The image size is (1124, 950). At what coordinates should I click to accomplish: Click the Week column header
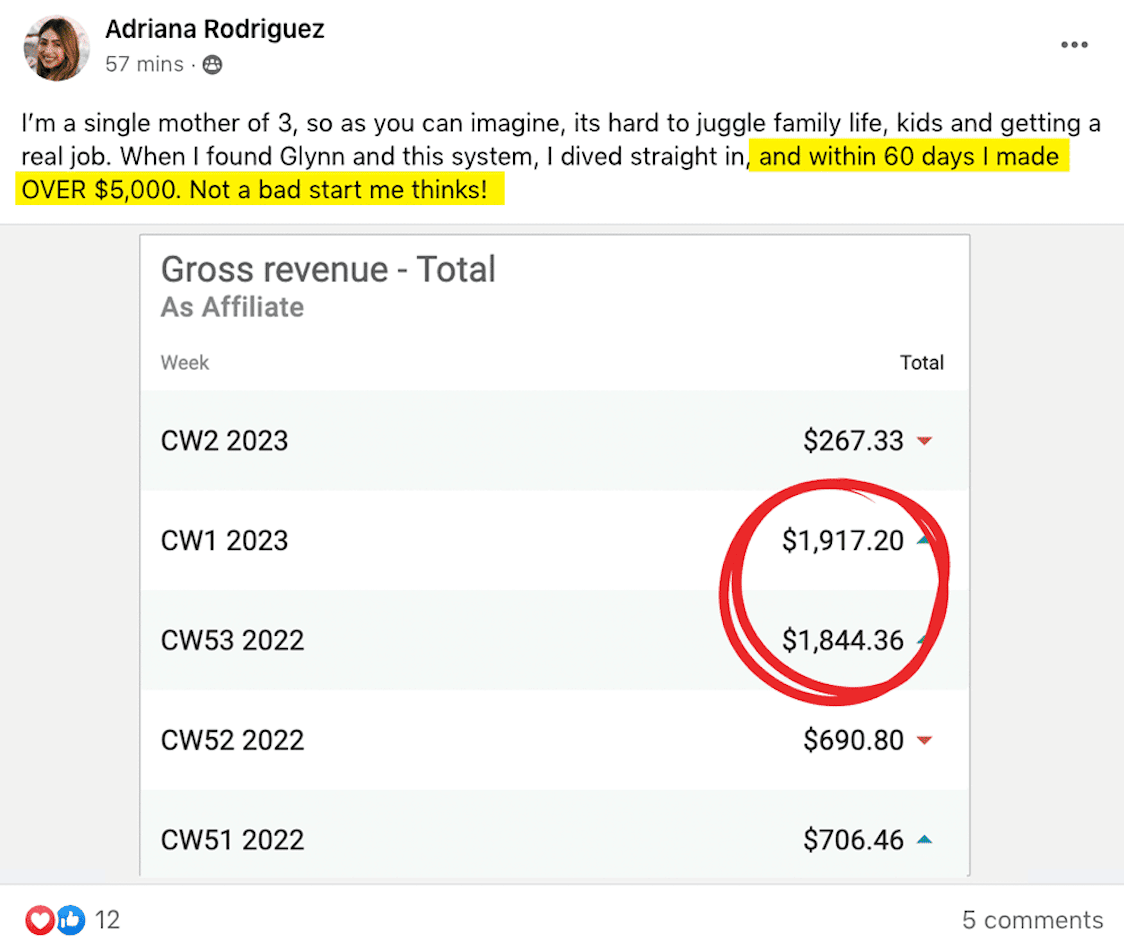click(x=185, y=362)
